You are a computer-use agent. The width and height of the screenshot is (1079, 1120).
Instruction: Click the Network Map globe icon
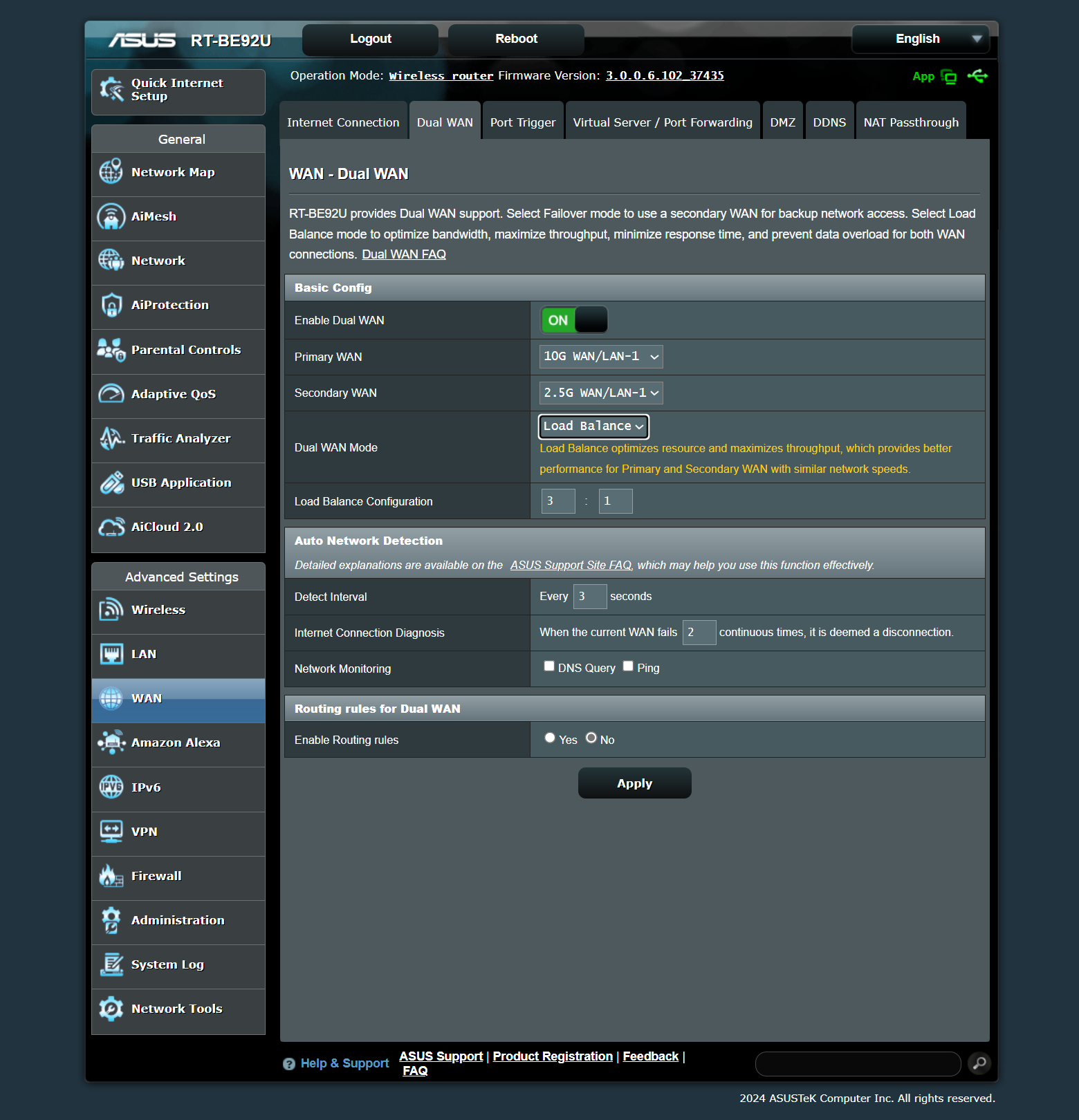click(x=111, y=171)
